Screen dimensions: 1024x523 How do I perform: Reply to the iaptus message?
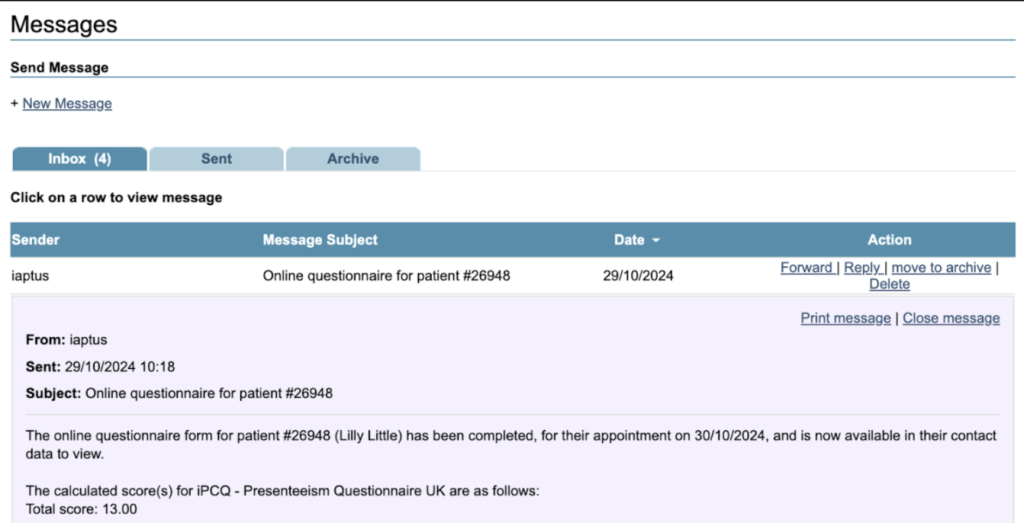(x=862, y=268)
